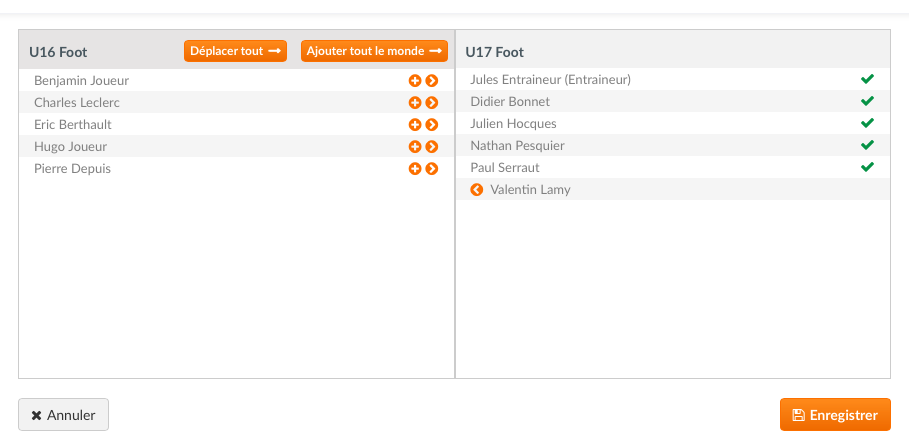The image size is (909, 448).
Task: Move Eric Berthault with the chevron icon
Action: click(x=431, y=125)
